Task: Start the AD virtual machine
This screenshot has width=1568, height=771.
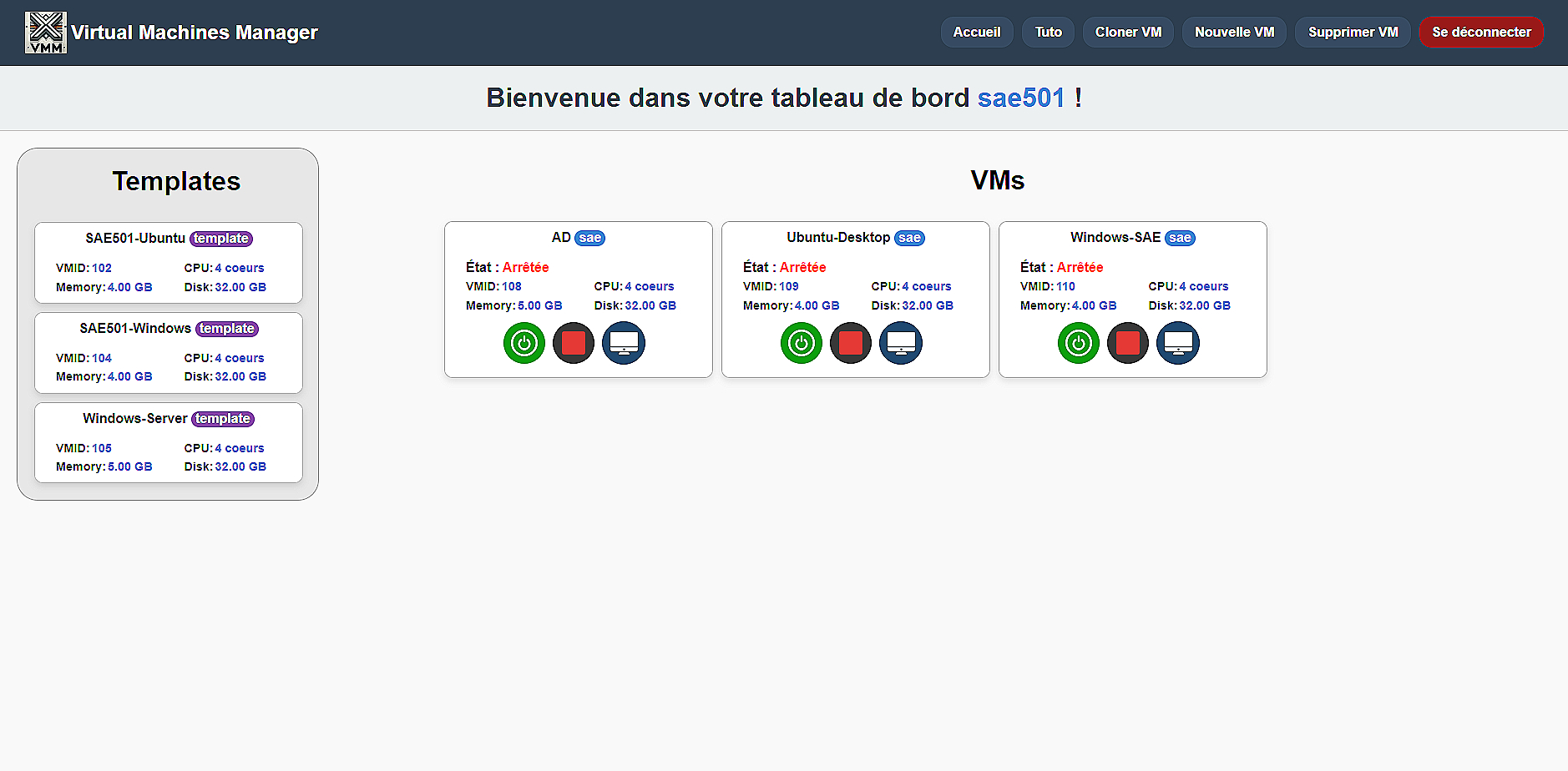Action: pyautogui.click(x=524, y=343)
